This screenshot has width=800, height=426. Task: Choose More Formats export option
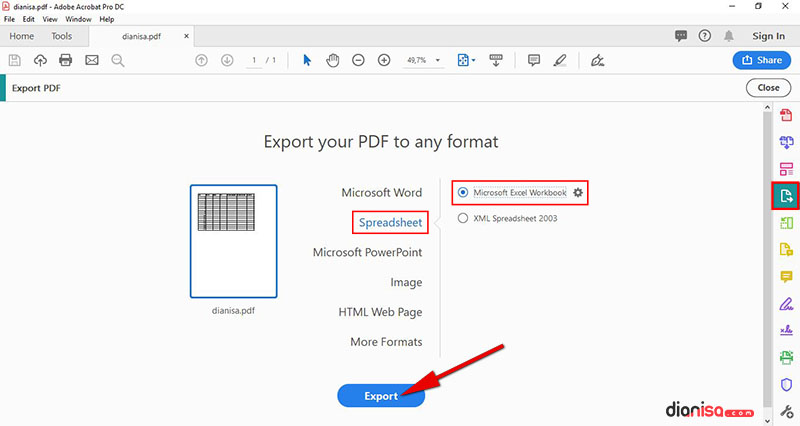(x=386, y=342)
